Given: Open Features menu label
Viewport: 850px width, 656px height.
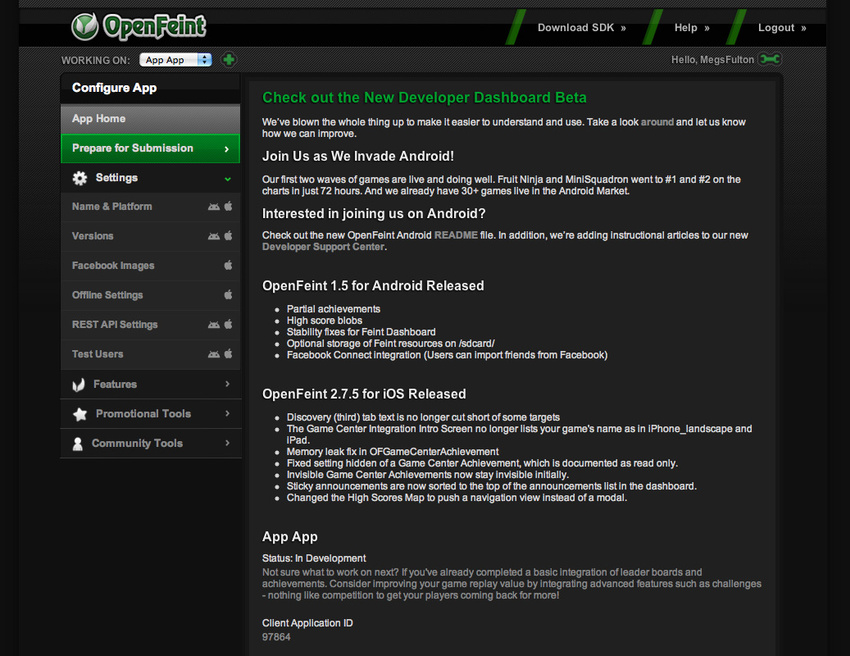Looking at the screenshot, I should click(x=115, y=384).
